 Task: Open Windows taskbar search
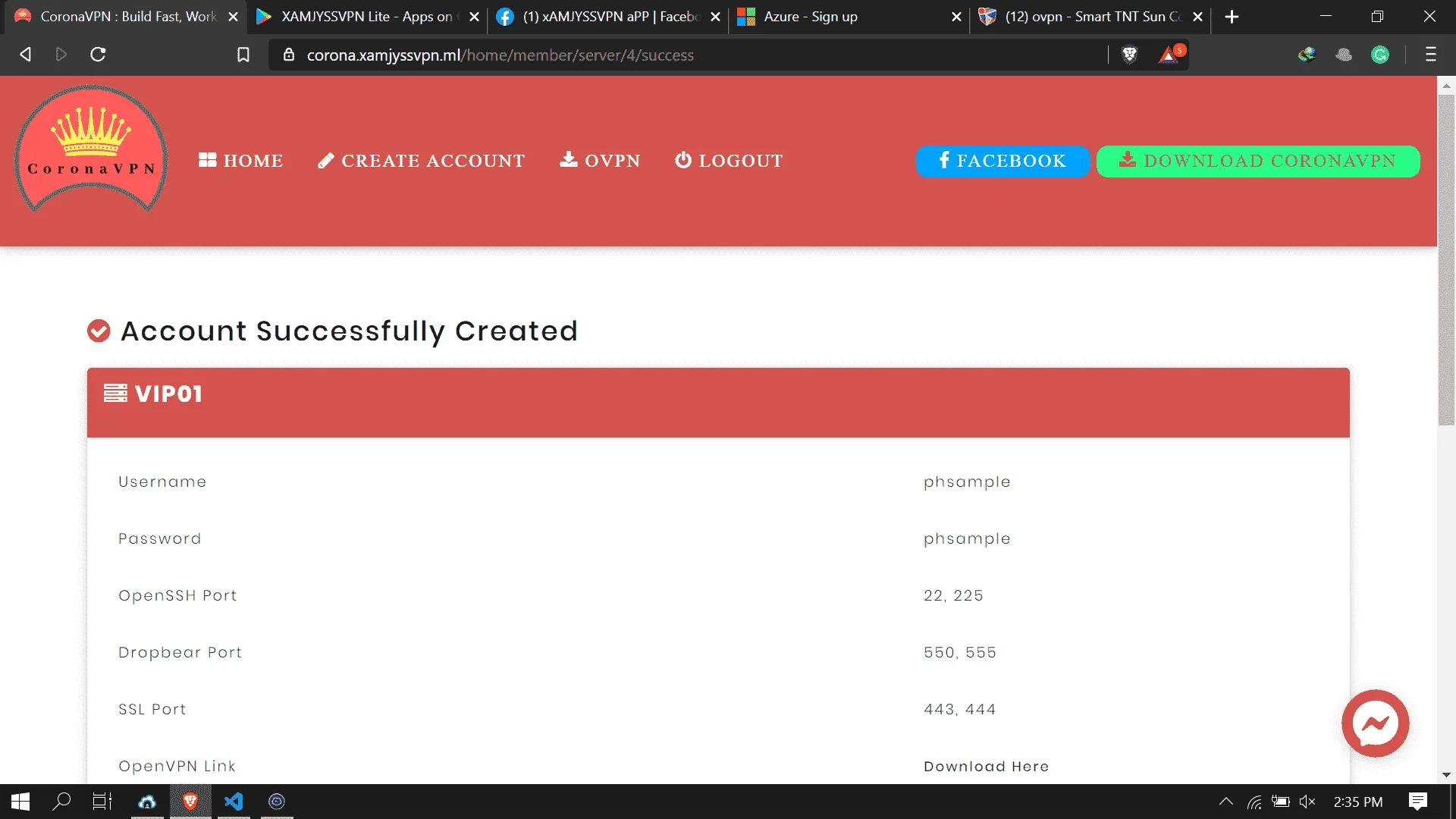pyautogui.click(x=61, y=802)
